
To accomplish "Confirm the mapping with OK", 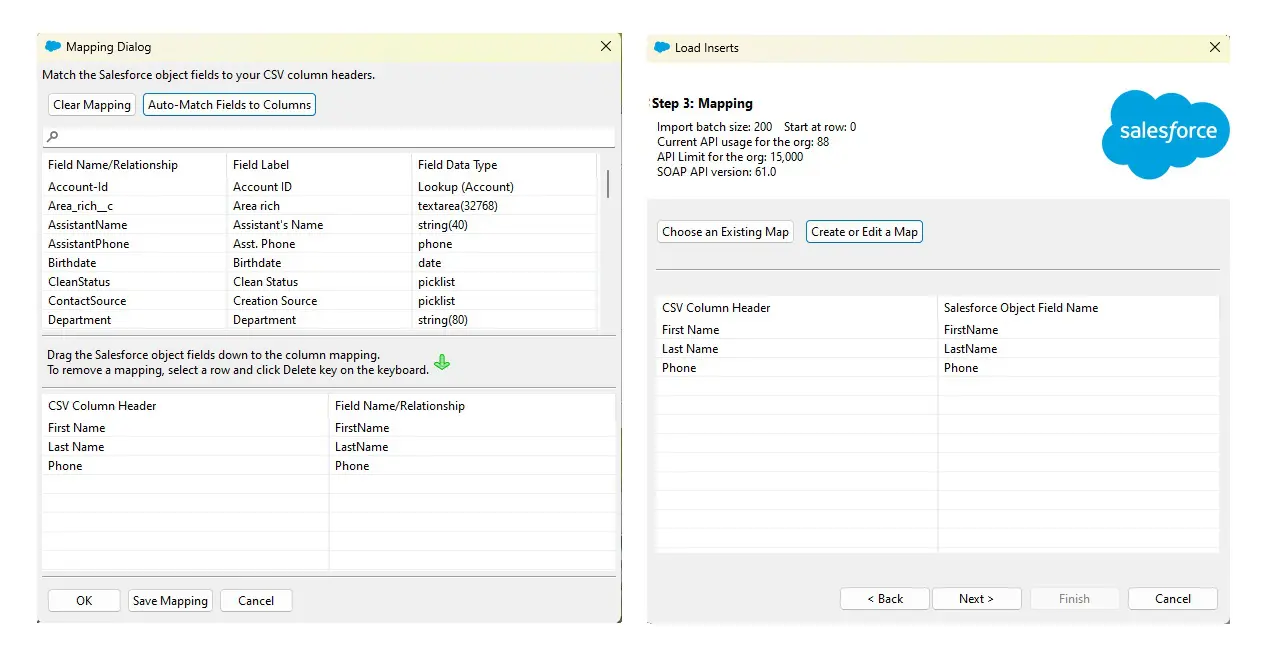I will (84, 601).
